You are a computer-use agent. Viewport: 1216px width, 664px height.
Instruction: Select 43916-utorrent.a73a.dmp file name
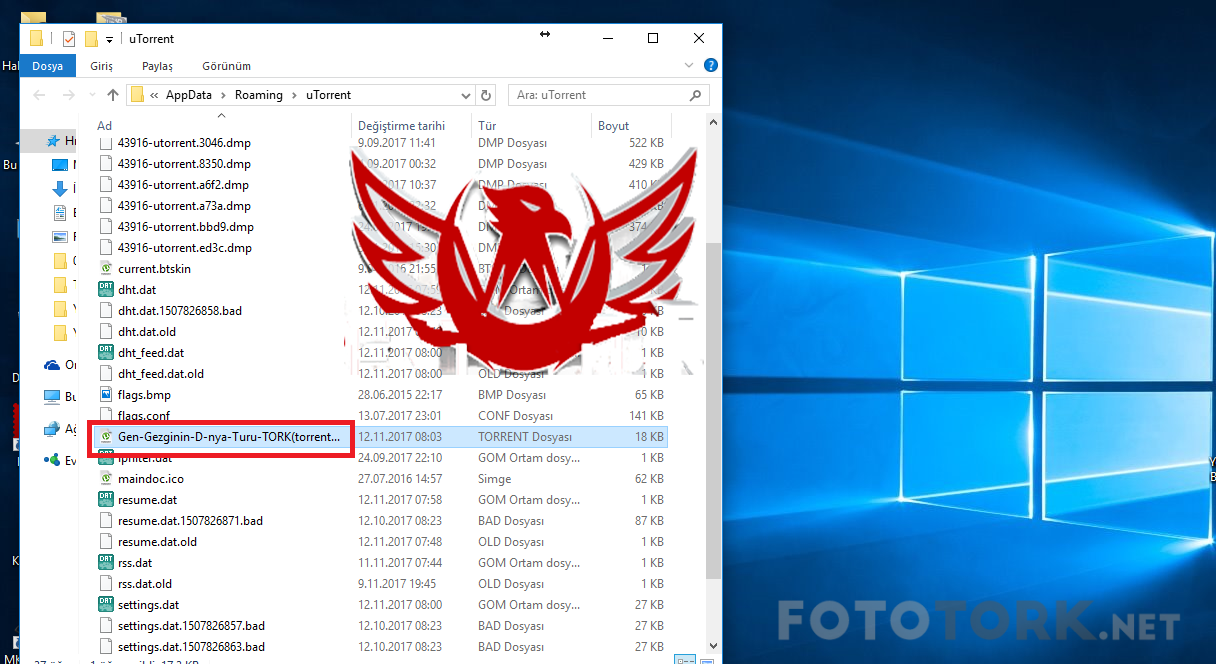pyautogui.click(x=184, y=205)
